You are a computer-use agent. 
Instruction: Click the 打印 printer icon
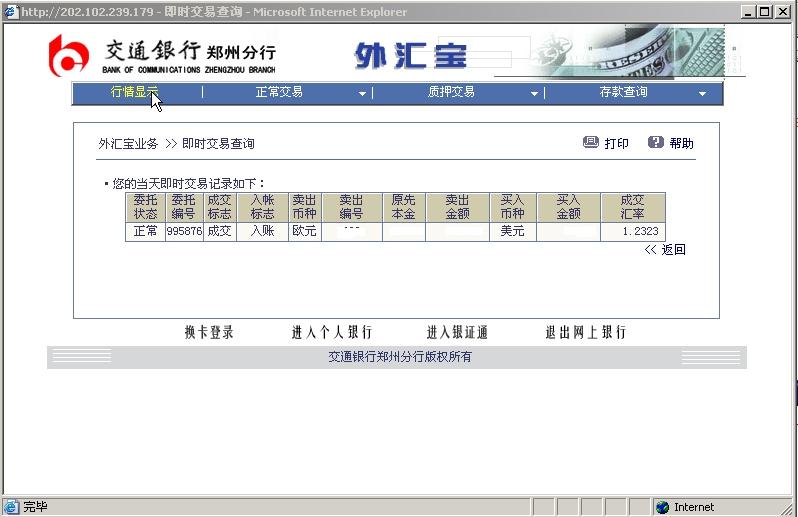590,142
